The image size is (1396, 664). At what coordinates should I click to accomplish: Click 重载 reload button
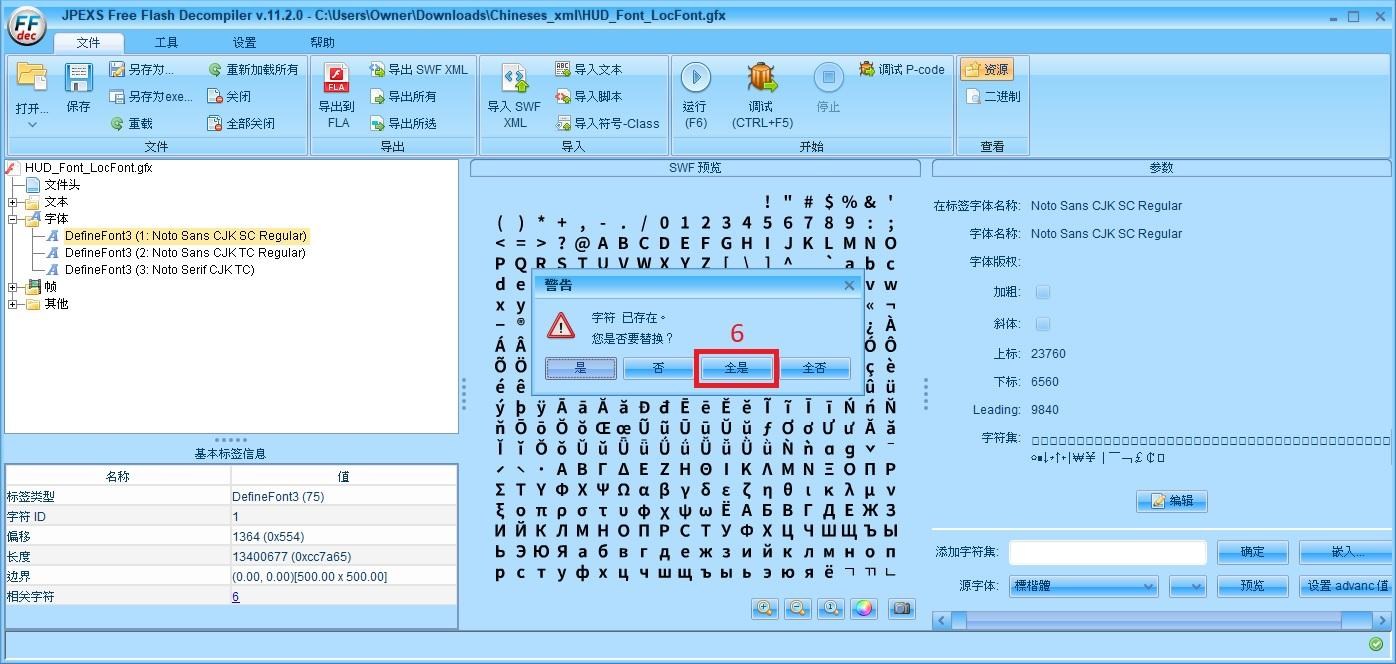click(131, 124)
